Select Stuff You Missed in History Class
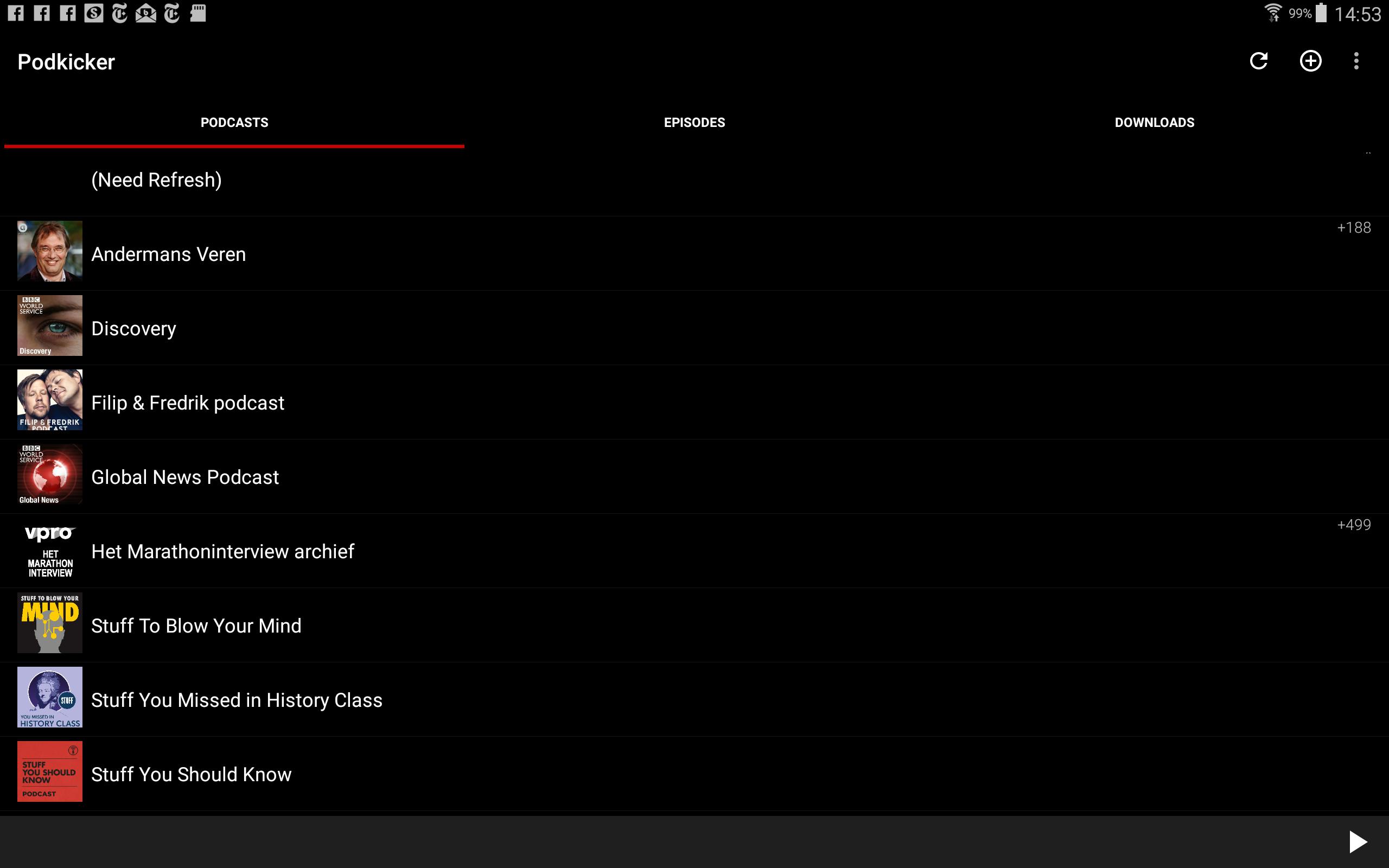This screenshot has width=1389, height=868. 237,700
